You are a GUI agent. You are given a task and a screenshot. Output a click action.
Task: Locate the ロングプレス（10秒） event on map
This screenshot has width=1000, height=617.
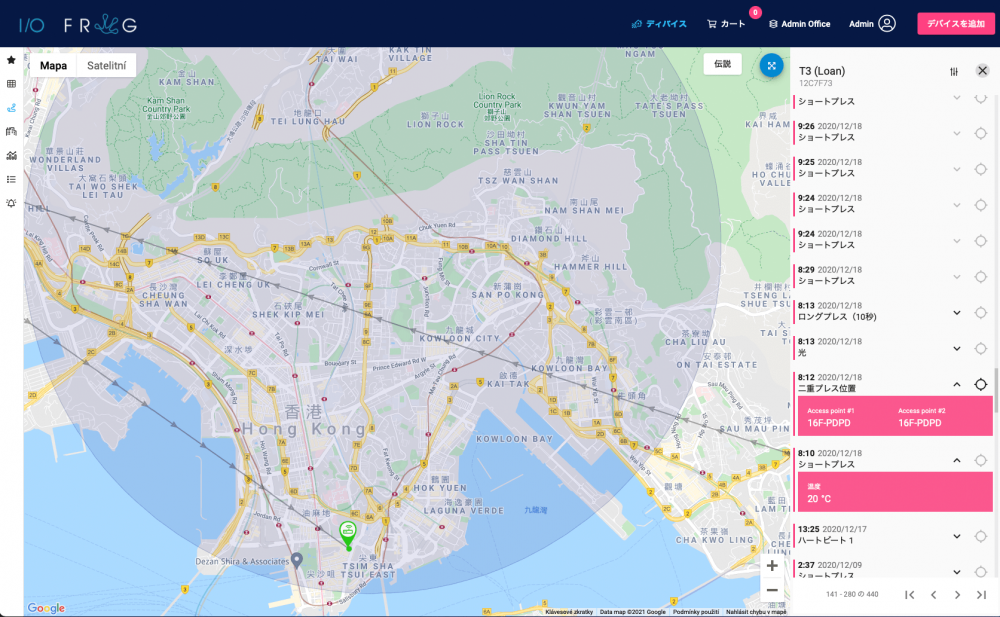(980, 313)
